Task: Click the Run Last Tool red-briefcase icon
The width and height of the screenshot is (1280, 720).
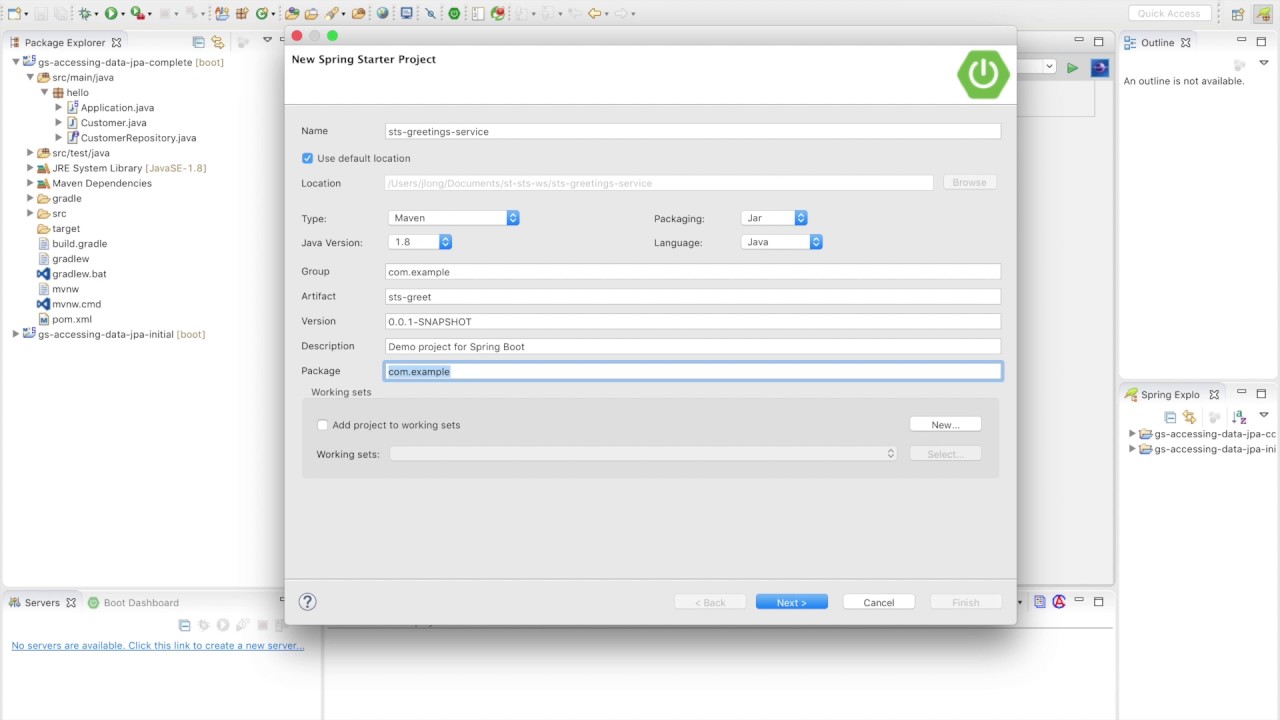Action: tap(137, 14)
